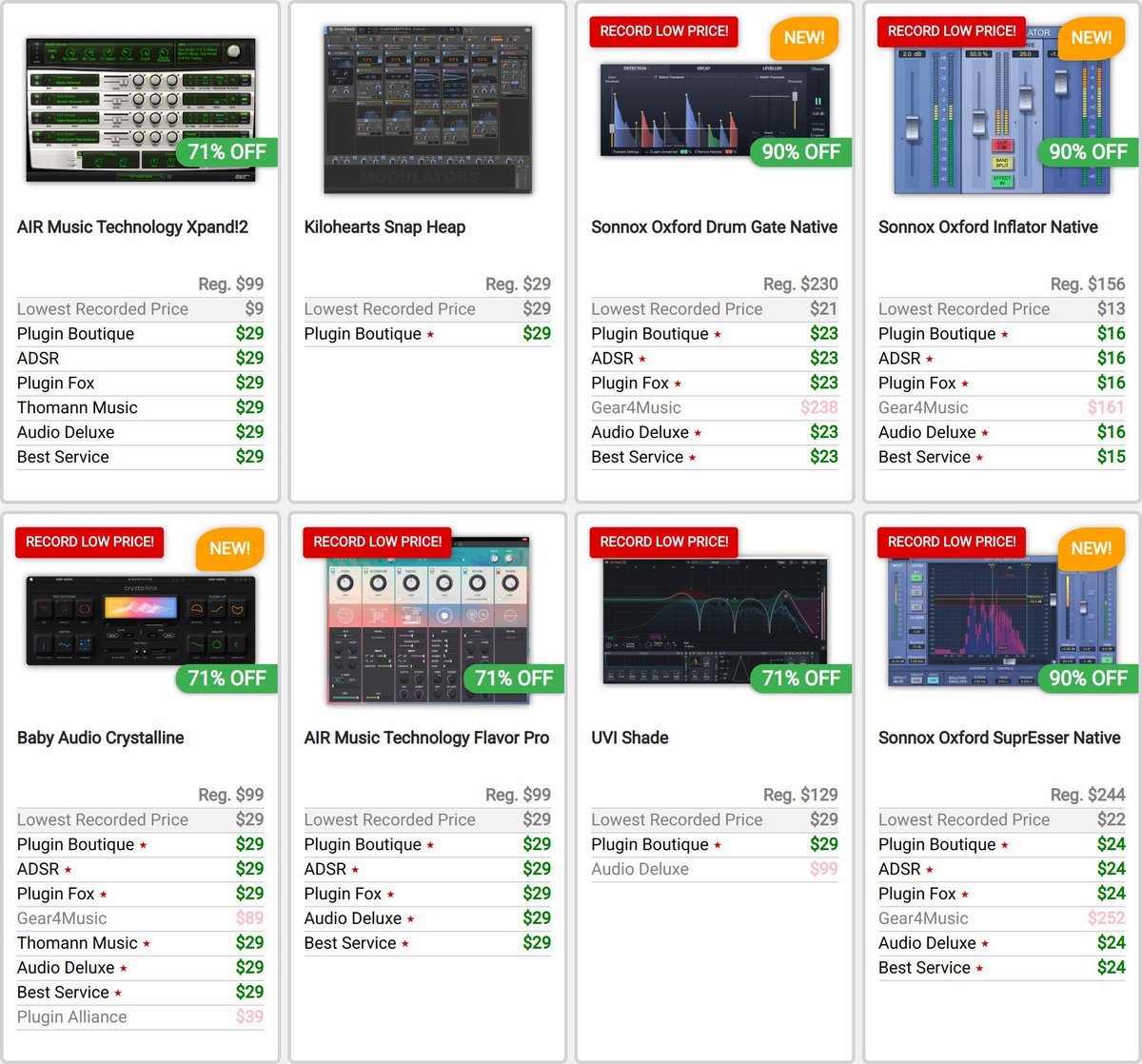Image resolution: width=1142 pixels, height=1064 pixels.
Task: Select Plugin Boutique offer for Snap Heap
Action: (427, 334)
